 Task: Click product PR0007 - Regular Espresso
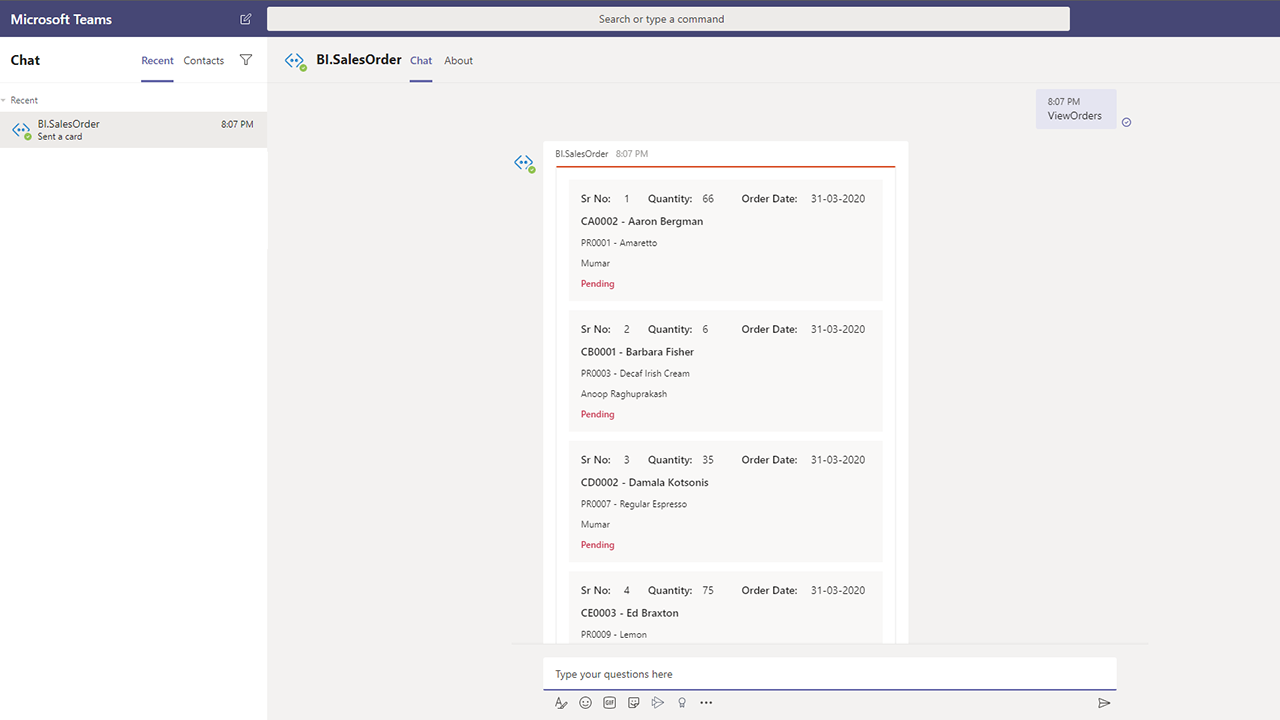tap(634, 504)
